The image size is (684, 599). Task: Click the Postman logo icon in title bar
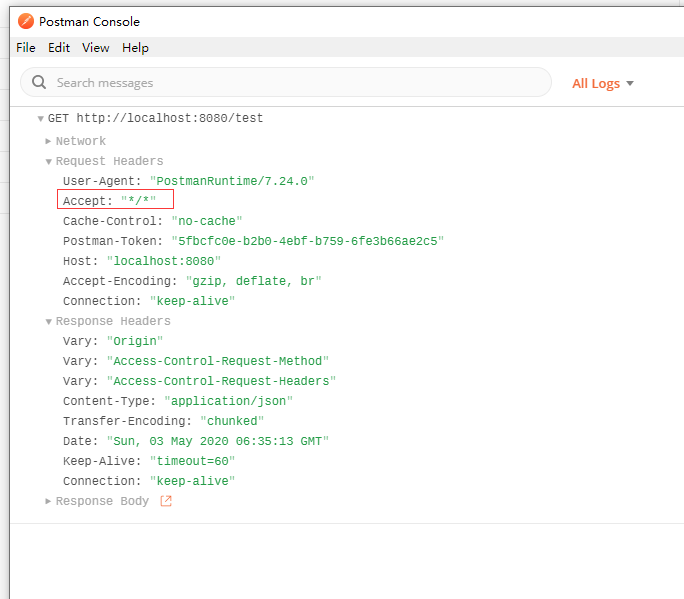tap(25, 21)
